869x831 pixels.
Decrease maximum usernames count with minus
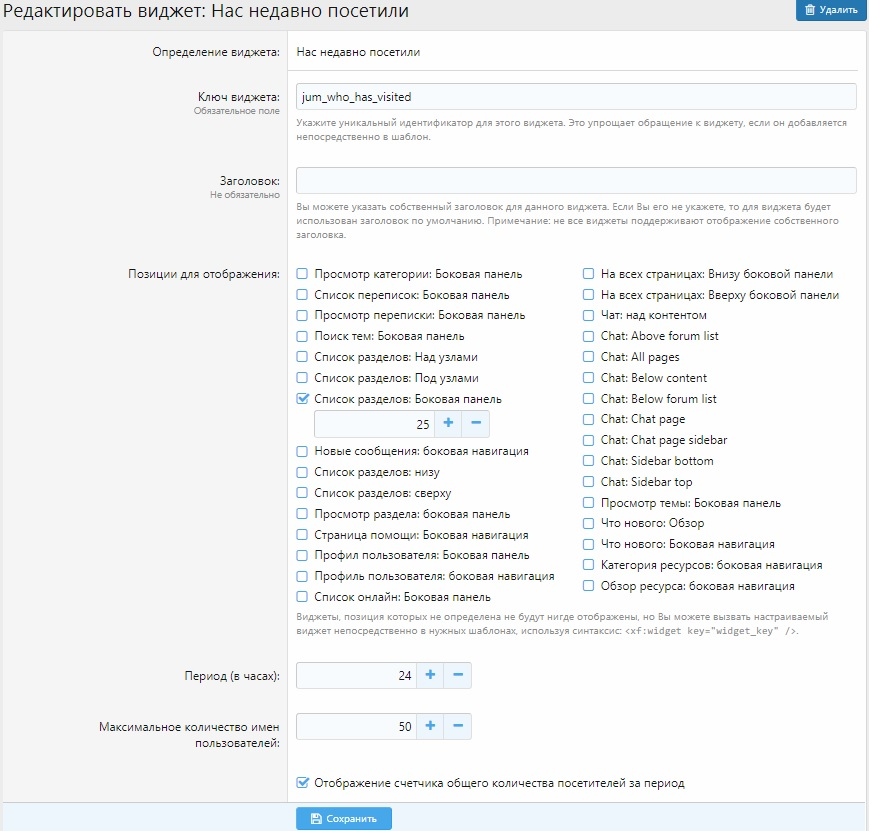click(x=458, y=727)
